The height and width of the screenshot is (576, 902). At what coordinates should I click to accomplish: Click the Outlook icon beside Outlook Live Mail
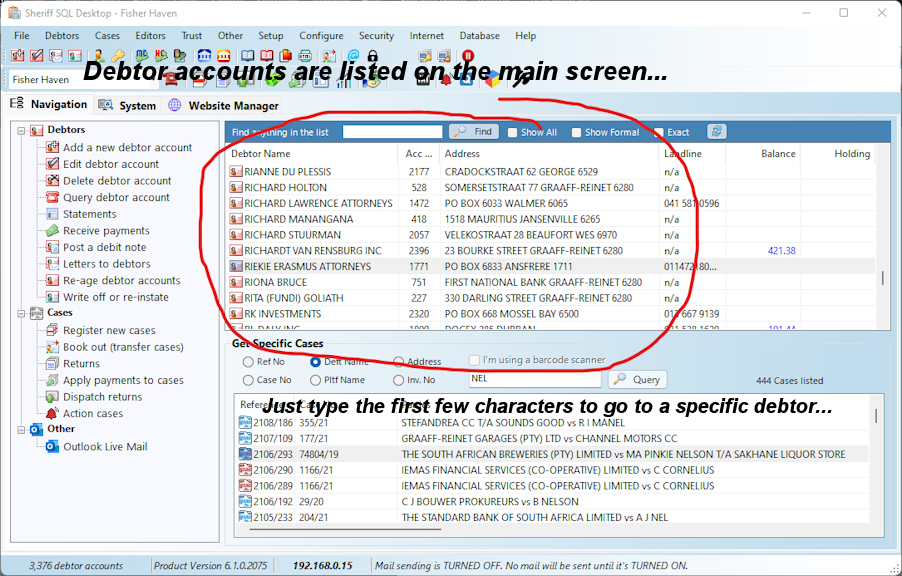(52, 447)
